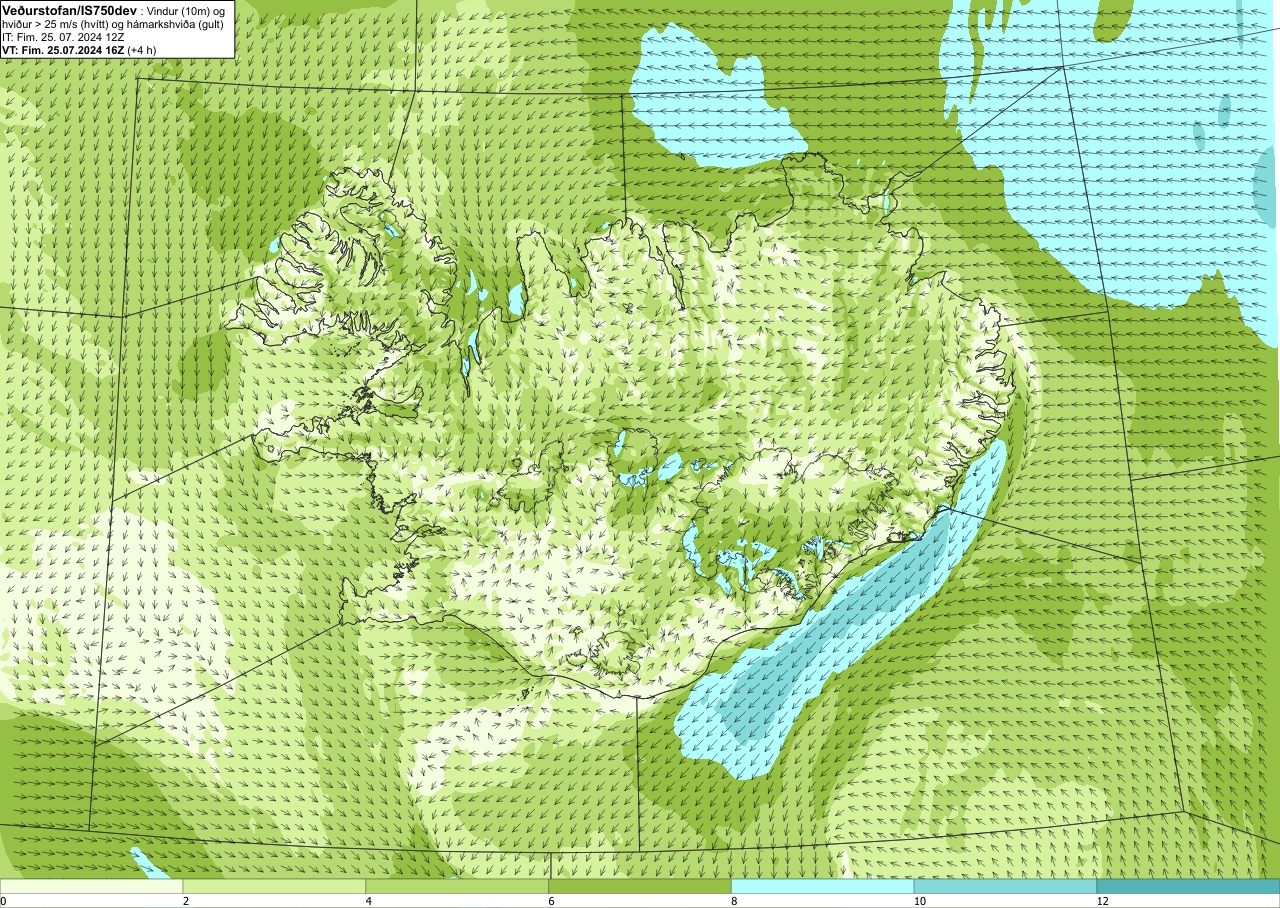Click the legend scale label '2'

(x=186, y=901)
